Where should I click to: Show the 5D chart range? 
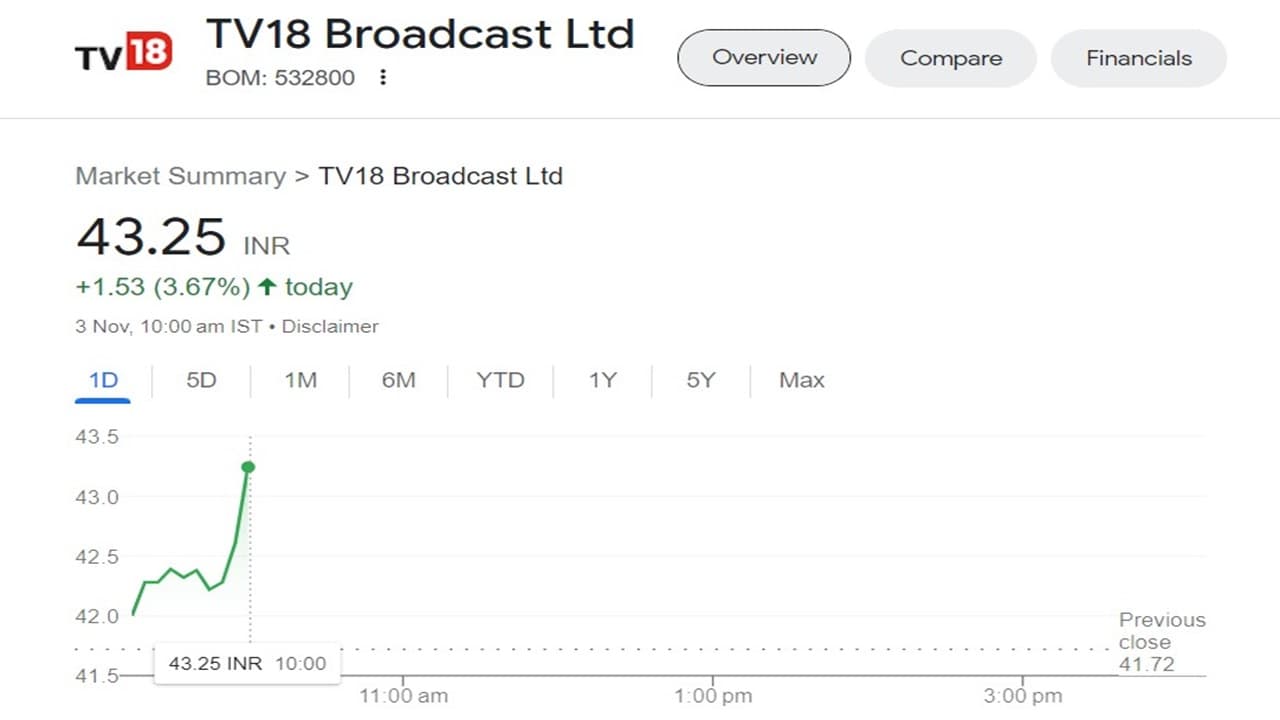click(201, 380)
